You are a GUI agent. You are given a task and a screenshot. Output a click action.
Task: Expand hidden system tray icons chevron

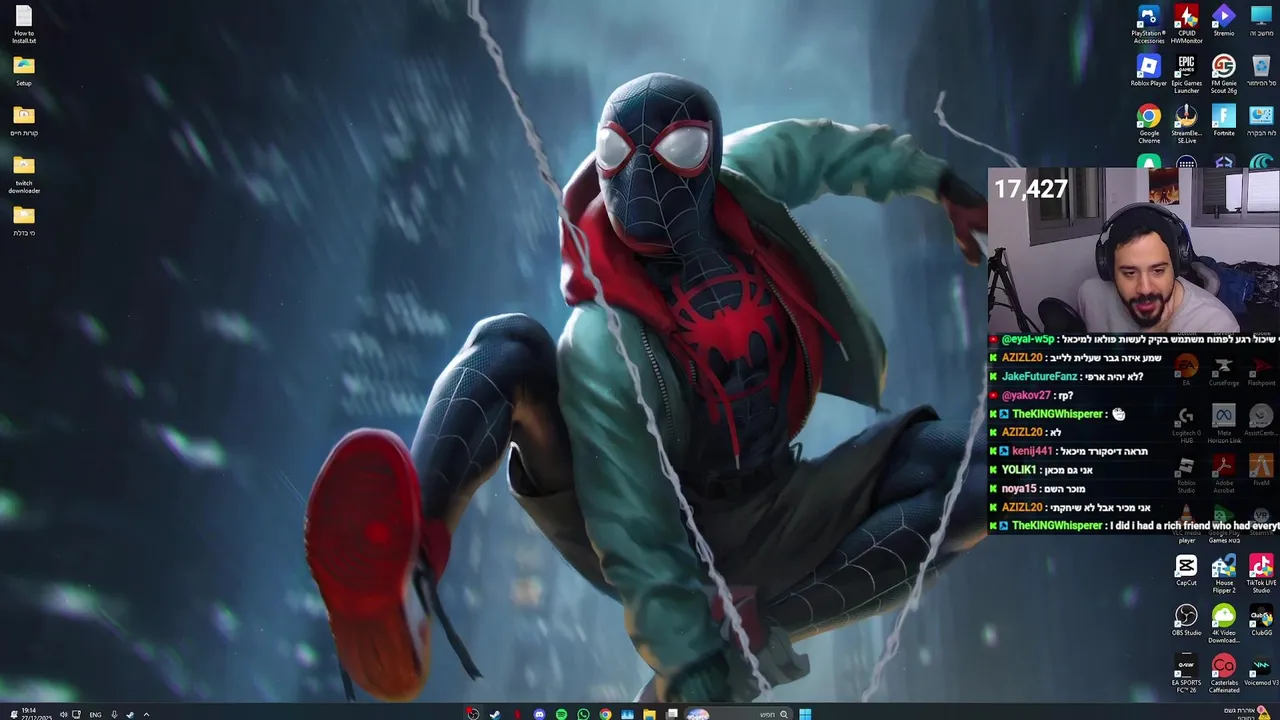point(146,714)
